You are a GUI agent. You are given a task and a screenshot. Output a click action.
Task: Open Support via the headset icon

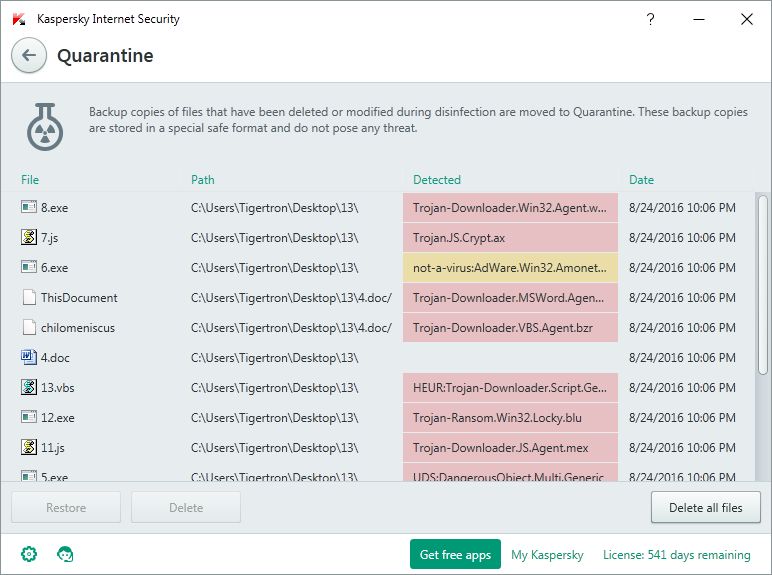click(x=65, y=554)
